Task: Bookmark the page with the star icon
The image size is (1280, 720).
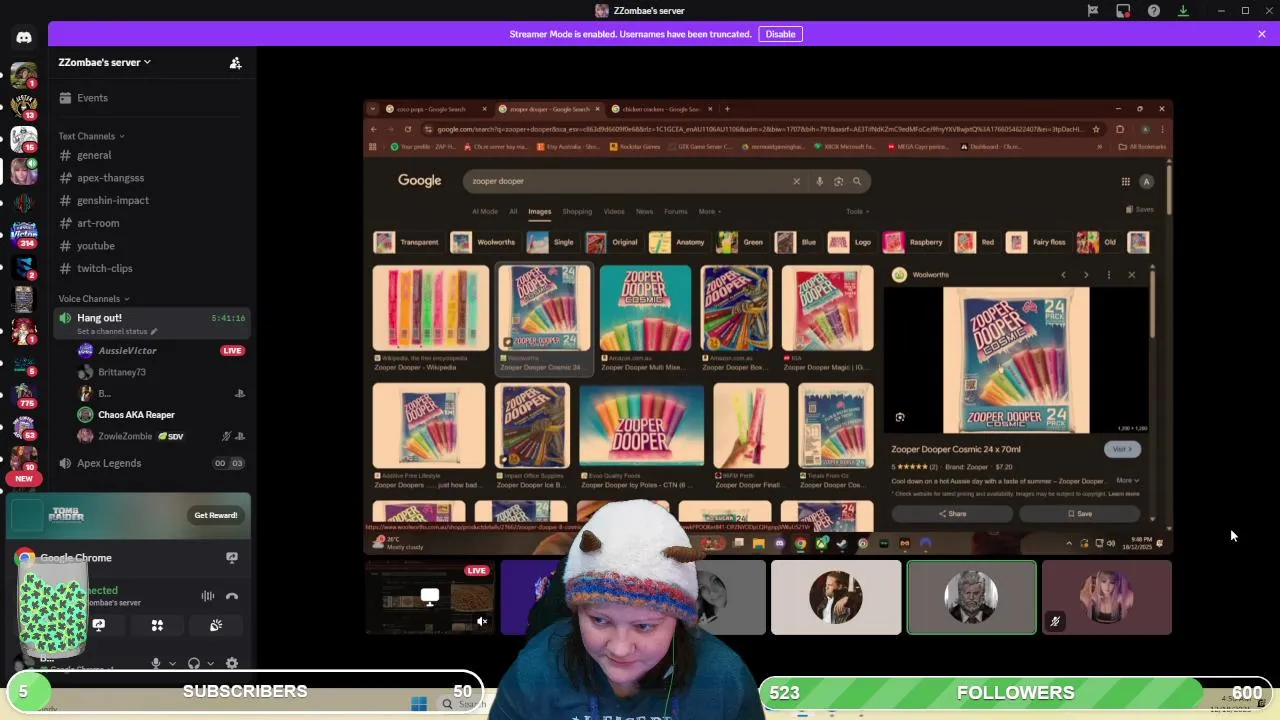Action: pyautogui.click(x=1096, y=129)
